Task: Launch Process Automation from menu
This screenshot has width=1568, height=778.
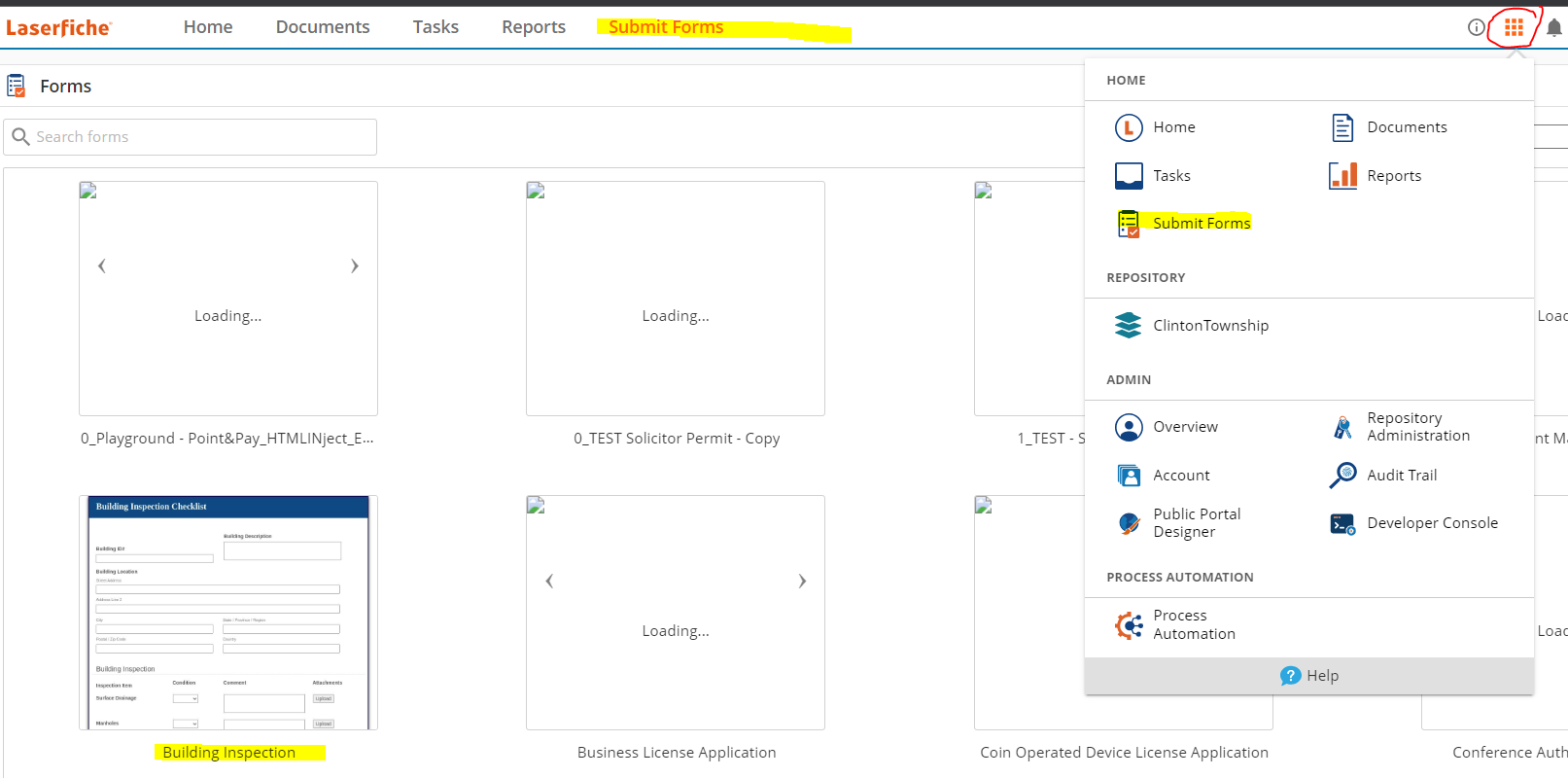Action: point(1193,624)
